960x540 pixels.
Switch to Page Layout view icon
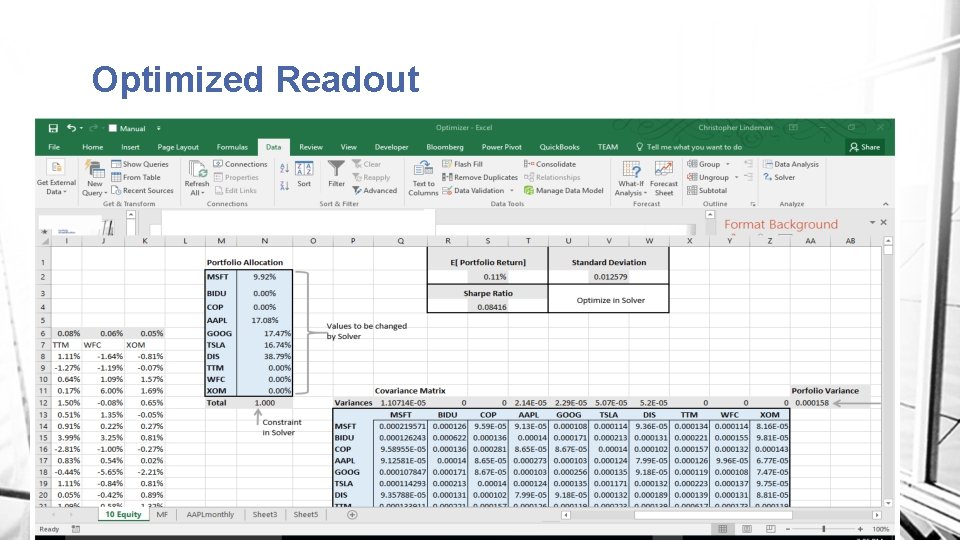[x=746, y=529]
